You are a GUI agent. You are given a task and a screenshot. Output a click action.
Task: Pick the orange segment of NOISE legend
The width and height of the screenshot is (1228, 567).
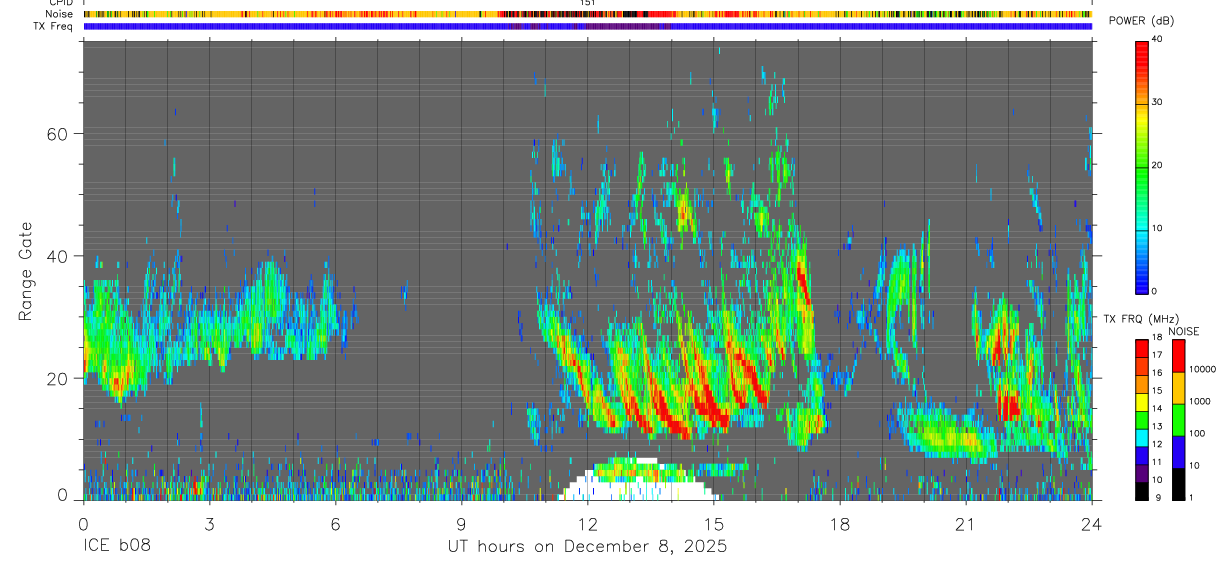1177,388
